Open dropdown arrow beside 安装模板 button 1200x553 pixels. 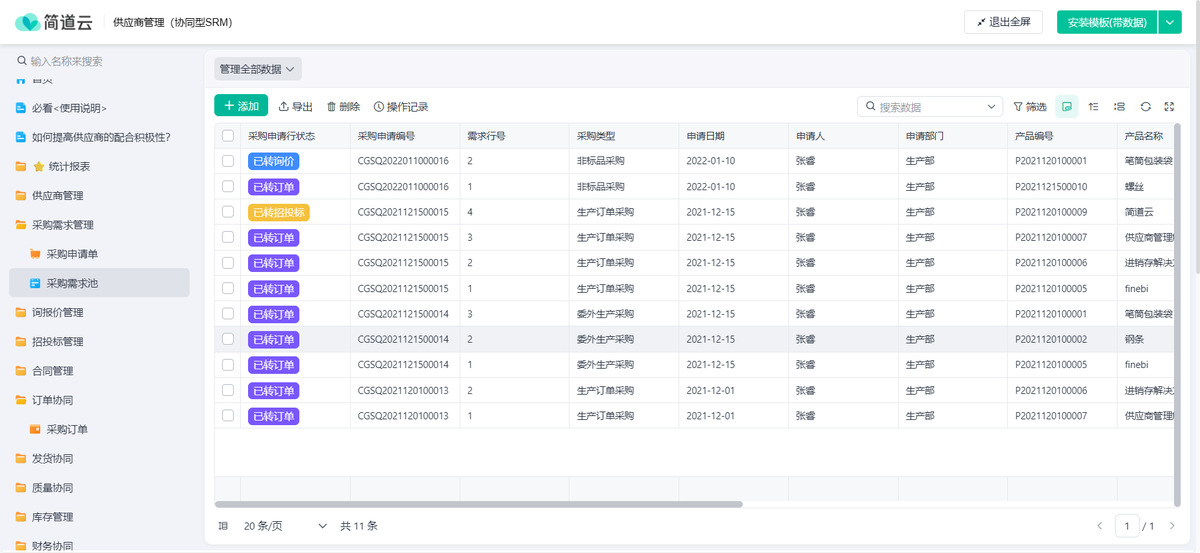point(1170,22)
